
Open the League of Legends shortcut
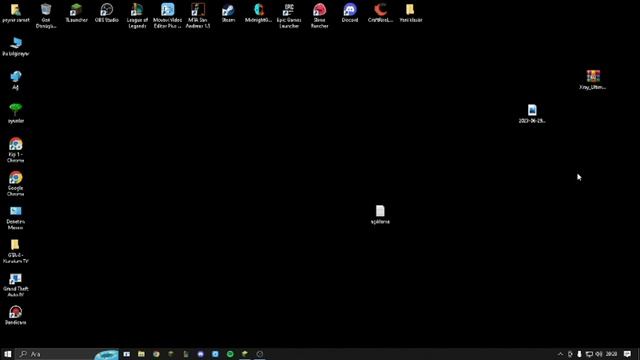pos(137,16)
